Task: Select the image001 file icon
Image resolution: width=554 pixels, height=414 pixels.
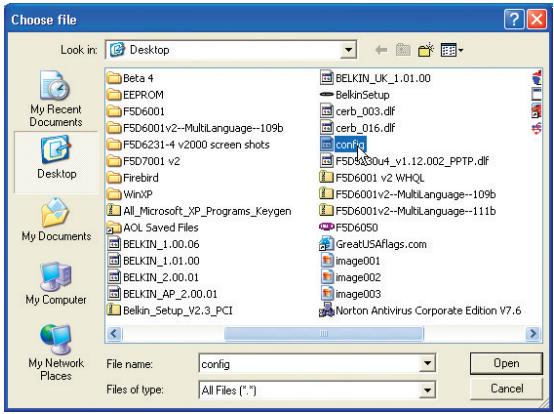Action: (x=327, y=261)
